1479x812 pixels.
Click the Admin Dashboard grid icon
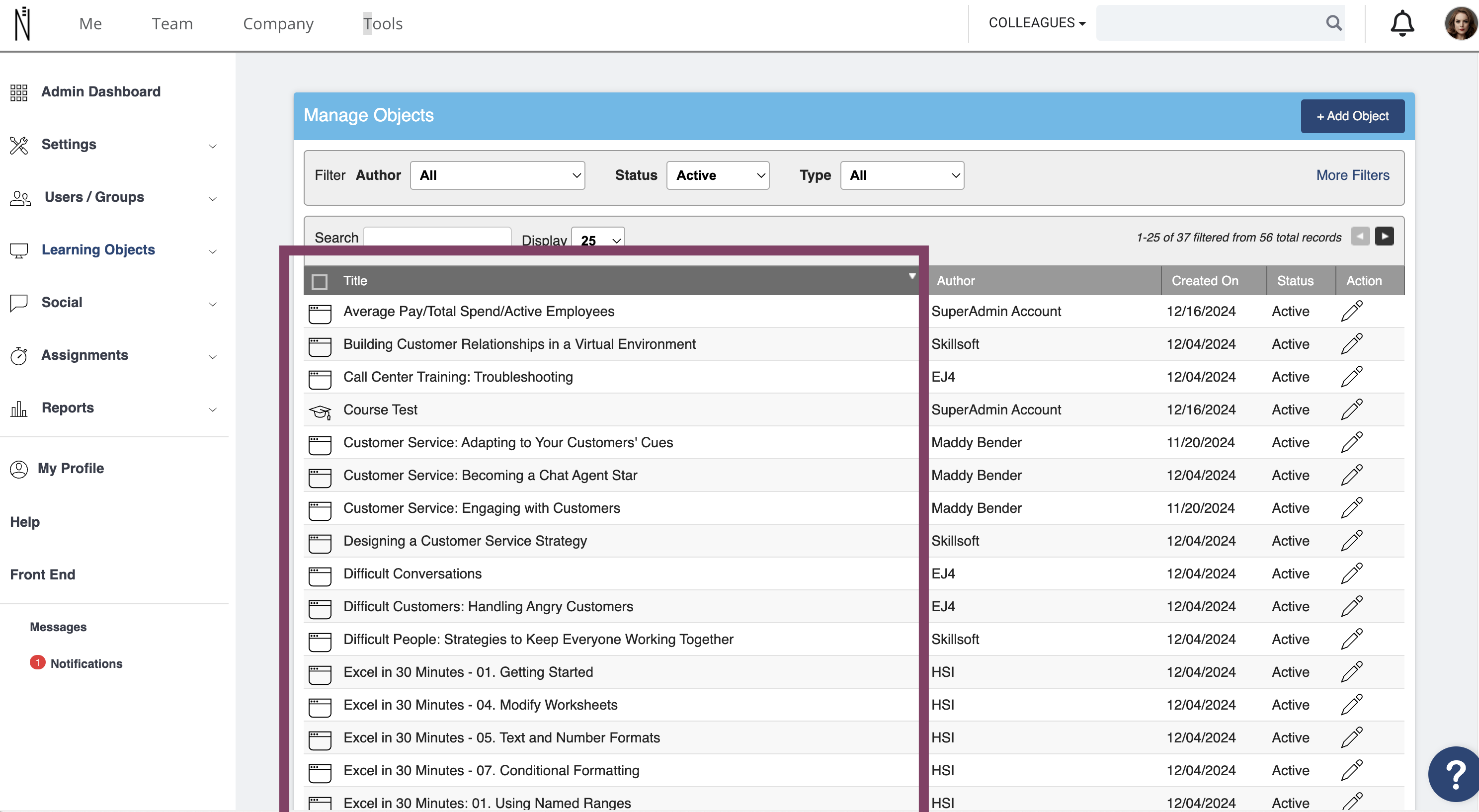pyautogui.click(x=19, y=92)
